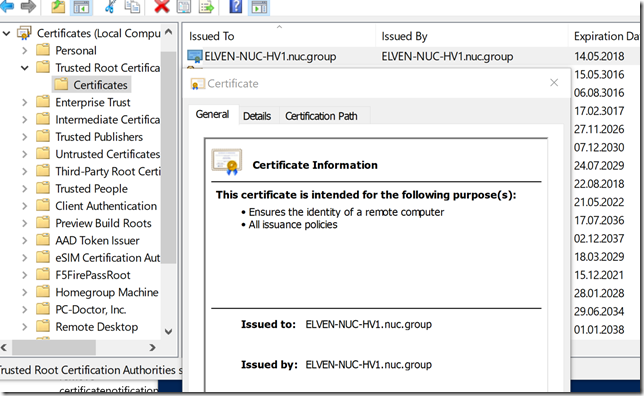This screenshot has height=396, width=644.
Task: Click the 'Issued by:' value in dialog
Action: (x=368, y=364)
